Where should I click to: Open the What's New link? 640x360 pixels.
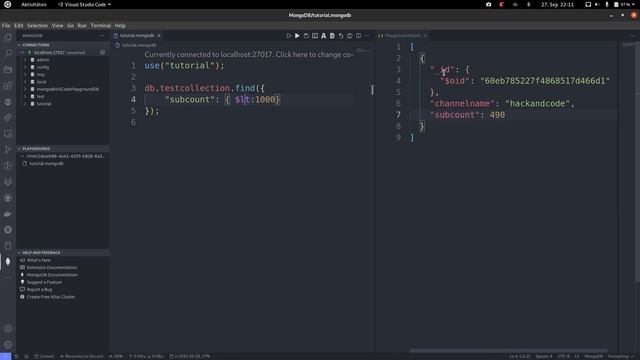[39, 260]
